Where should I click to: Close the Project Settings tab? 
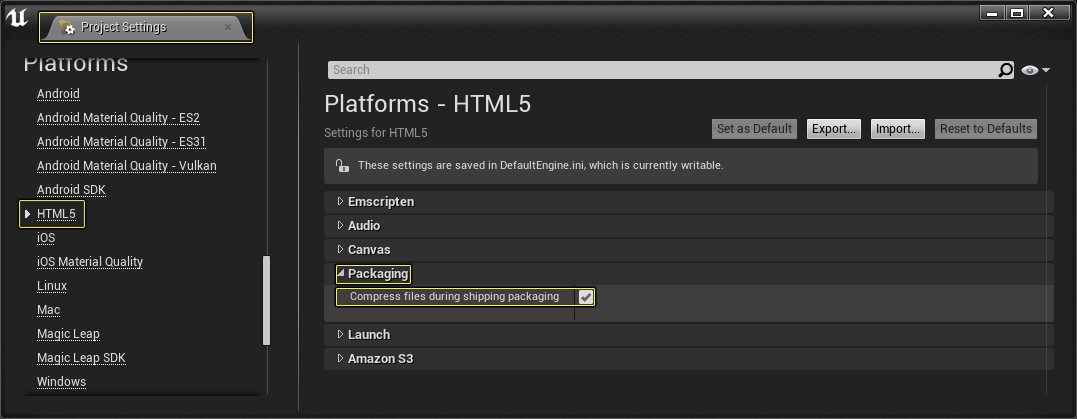tap(228, 27)
